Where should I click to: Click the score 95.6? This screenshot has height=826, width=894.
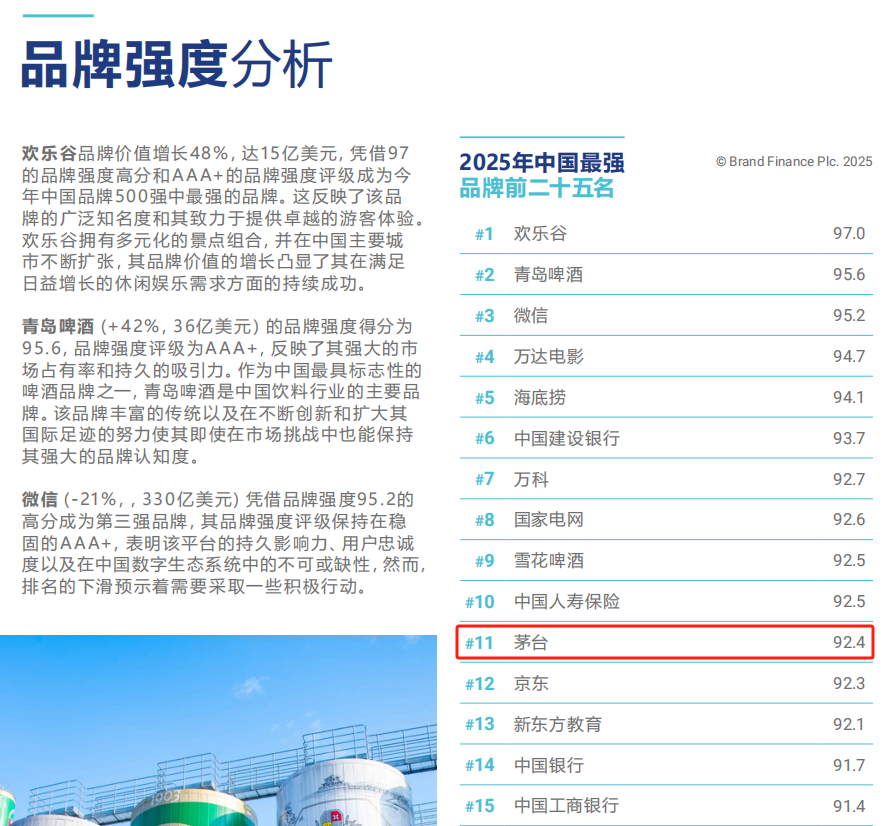click(849, 274)
